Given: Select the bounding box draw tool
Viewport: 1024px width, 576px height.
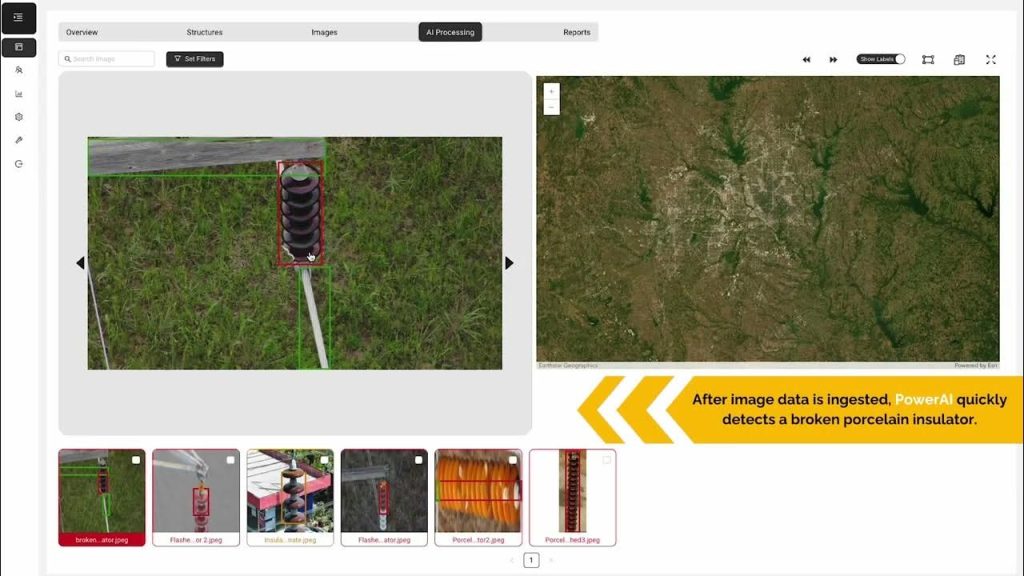Looking at the screenshot, I should [x=928, y=60].
